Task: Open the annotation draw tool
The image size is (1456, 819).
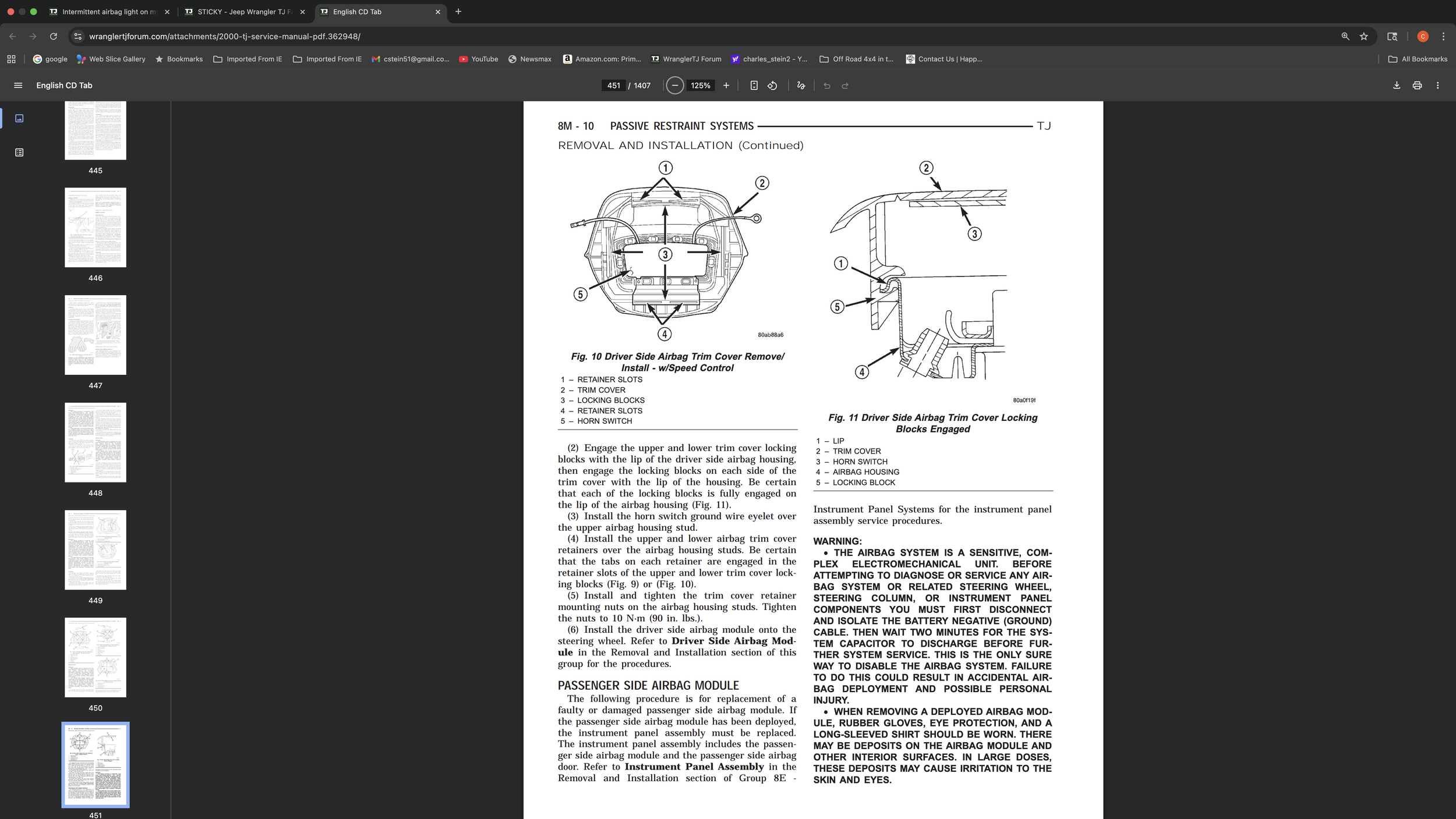Action: (801, 86)
